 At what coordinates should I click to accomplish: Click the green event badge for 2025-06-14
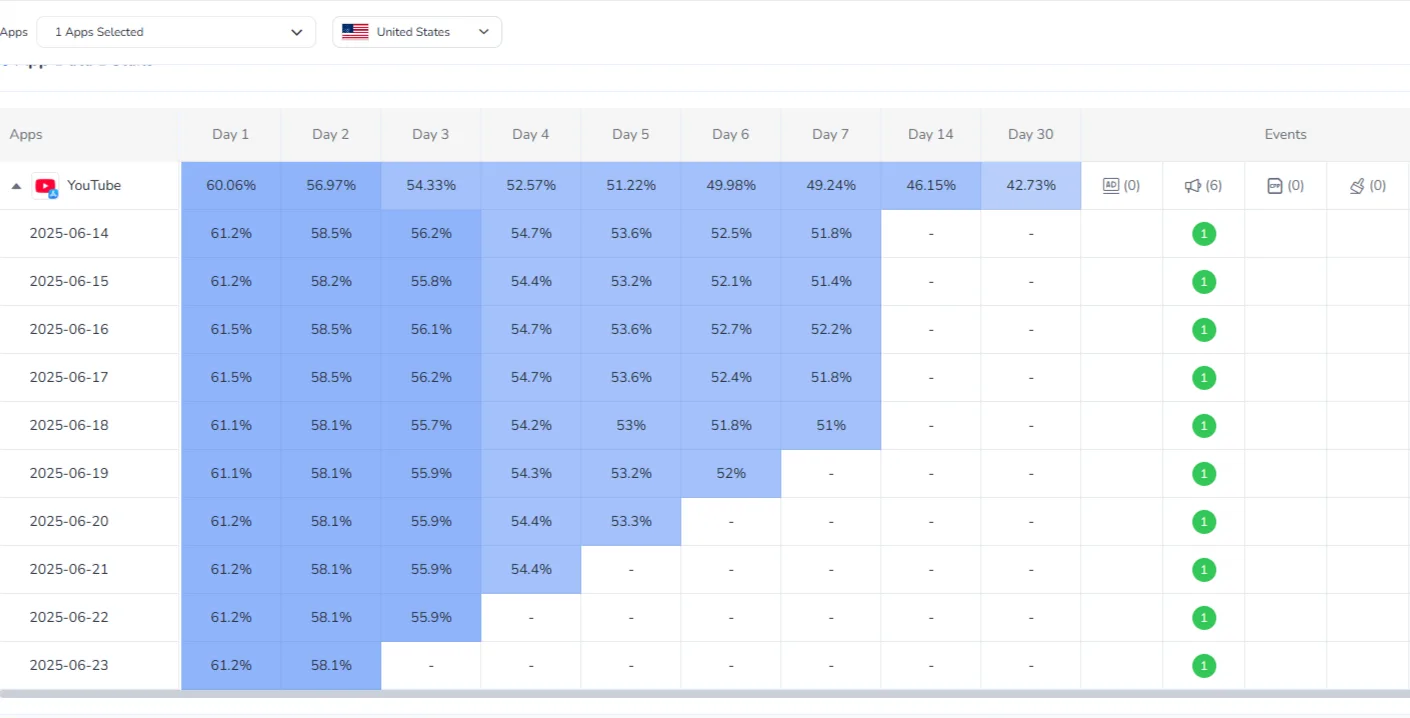[1203, 233]
